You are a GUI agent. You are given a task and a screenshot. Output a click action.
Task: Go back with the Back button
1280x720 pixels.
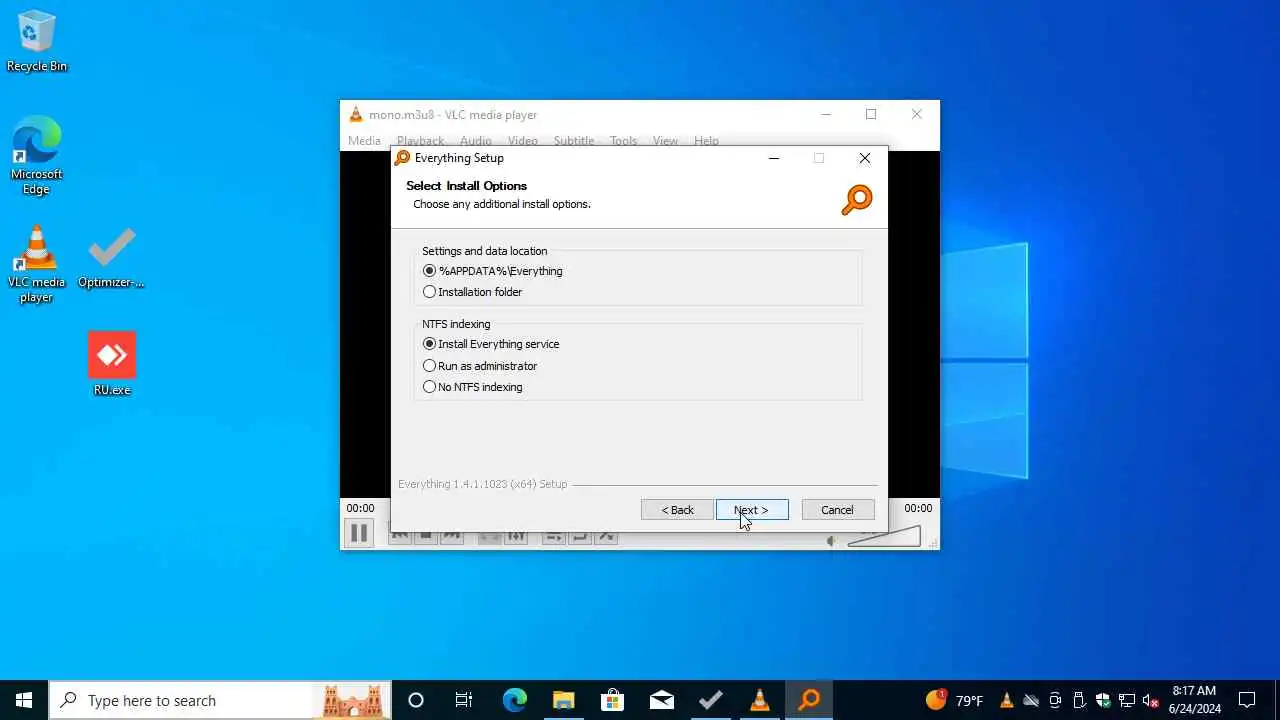point(677,510)
